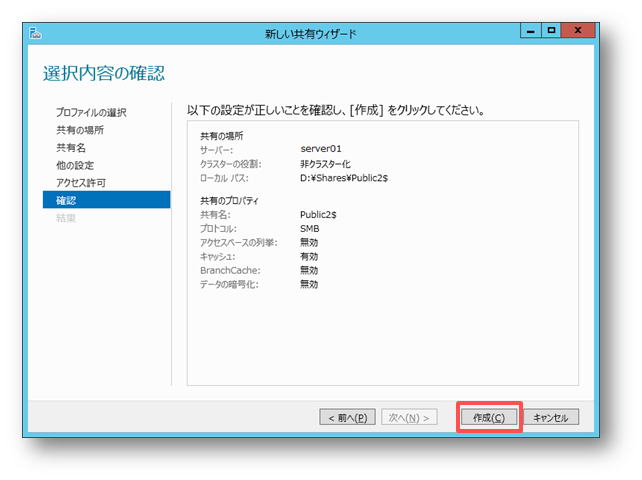Click the 共有の場所 section heading in the summary
642x480 pixels.
(222, 136)
